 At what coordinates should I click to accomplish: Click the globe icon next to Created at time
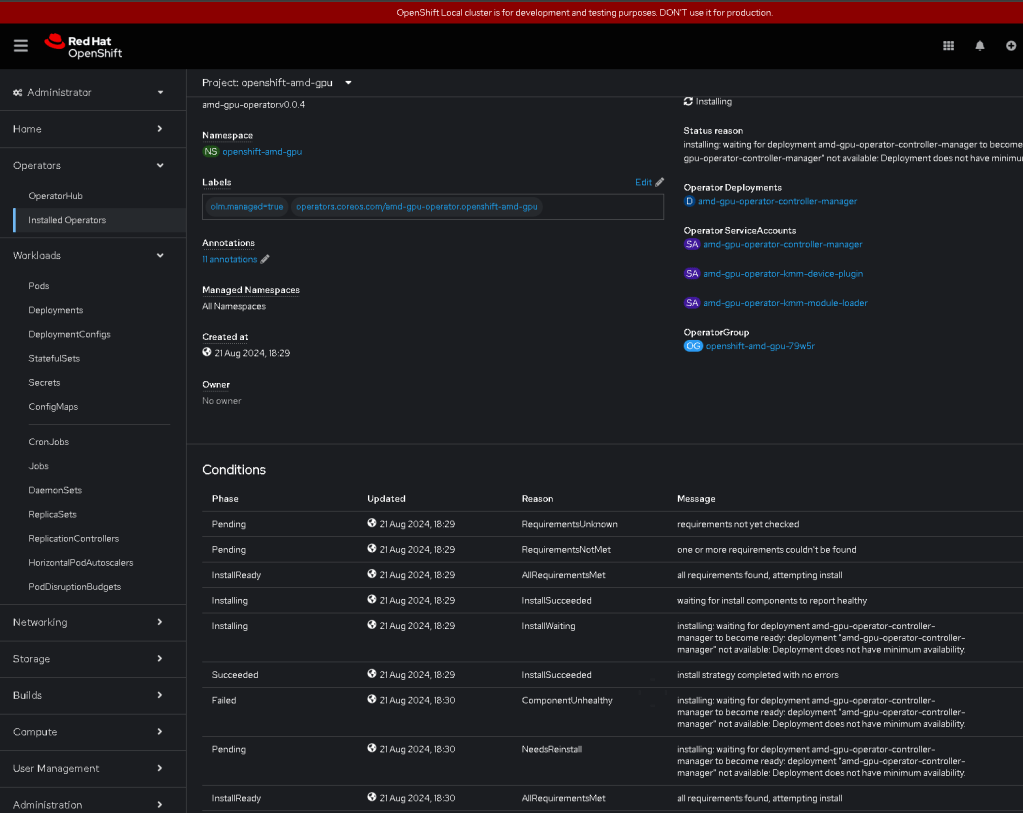click(x=207, y=352)
